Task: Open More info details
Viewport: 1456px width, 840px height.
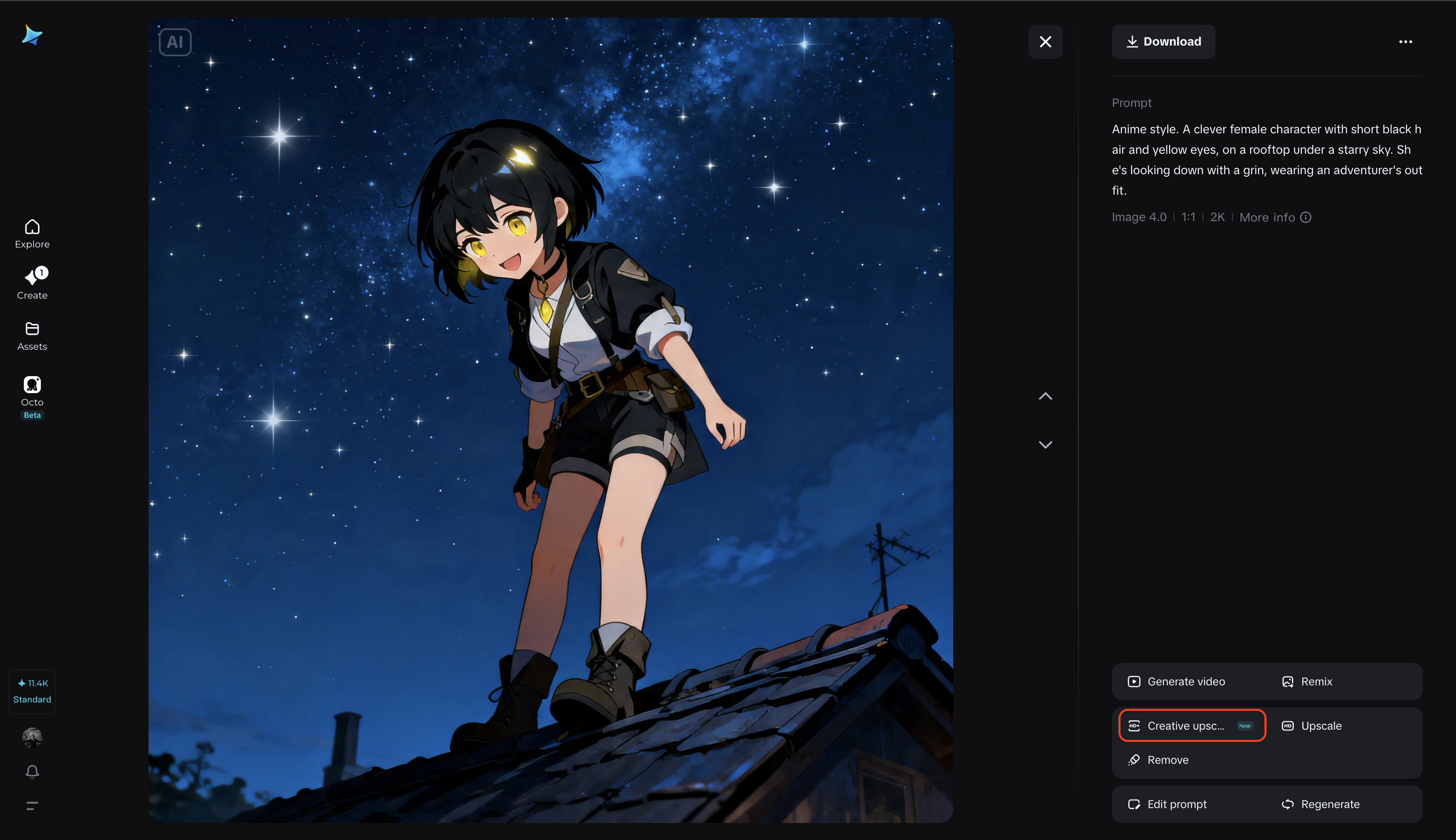Action: click(x=1275, y=218)
